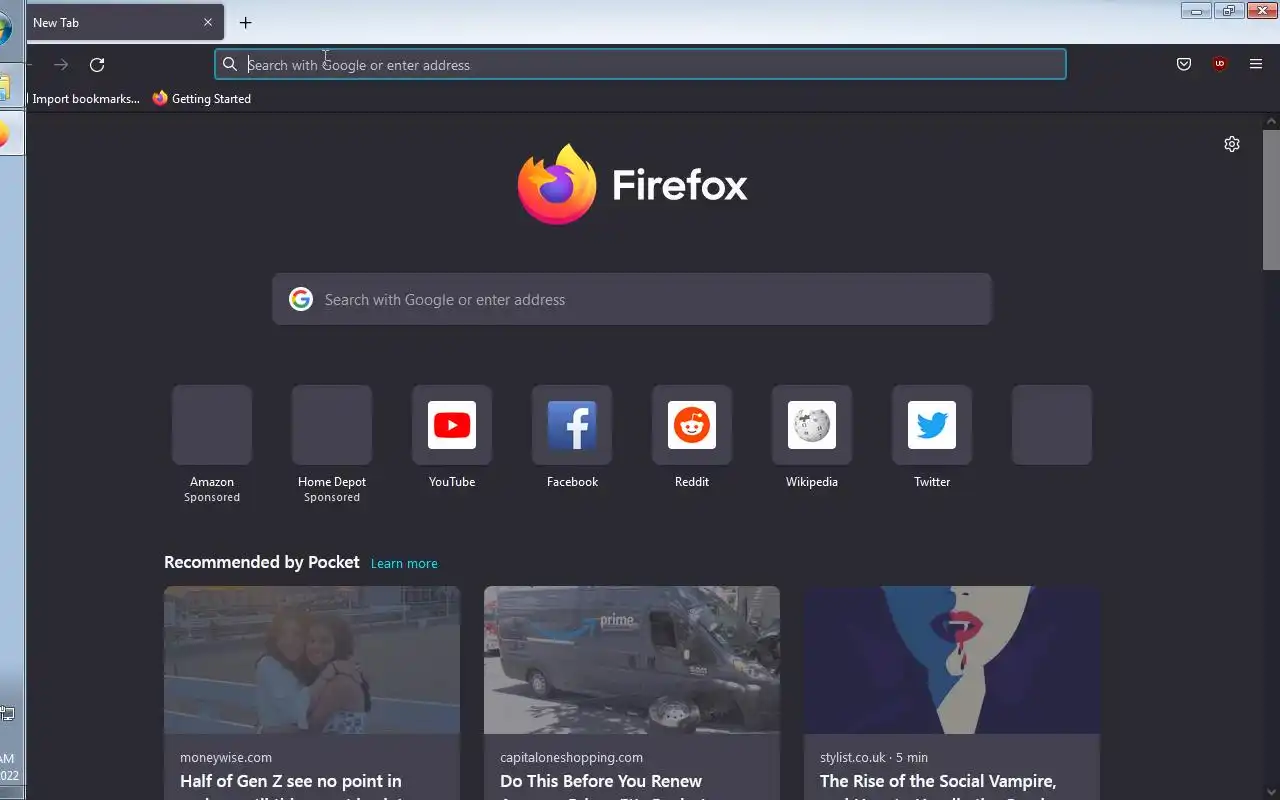Click the vertical scrollbar thumb

1271,199
